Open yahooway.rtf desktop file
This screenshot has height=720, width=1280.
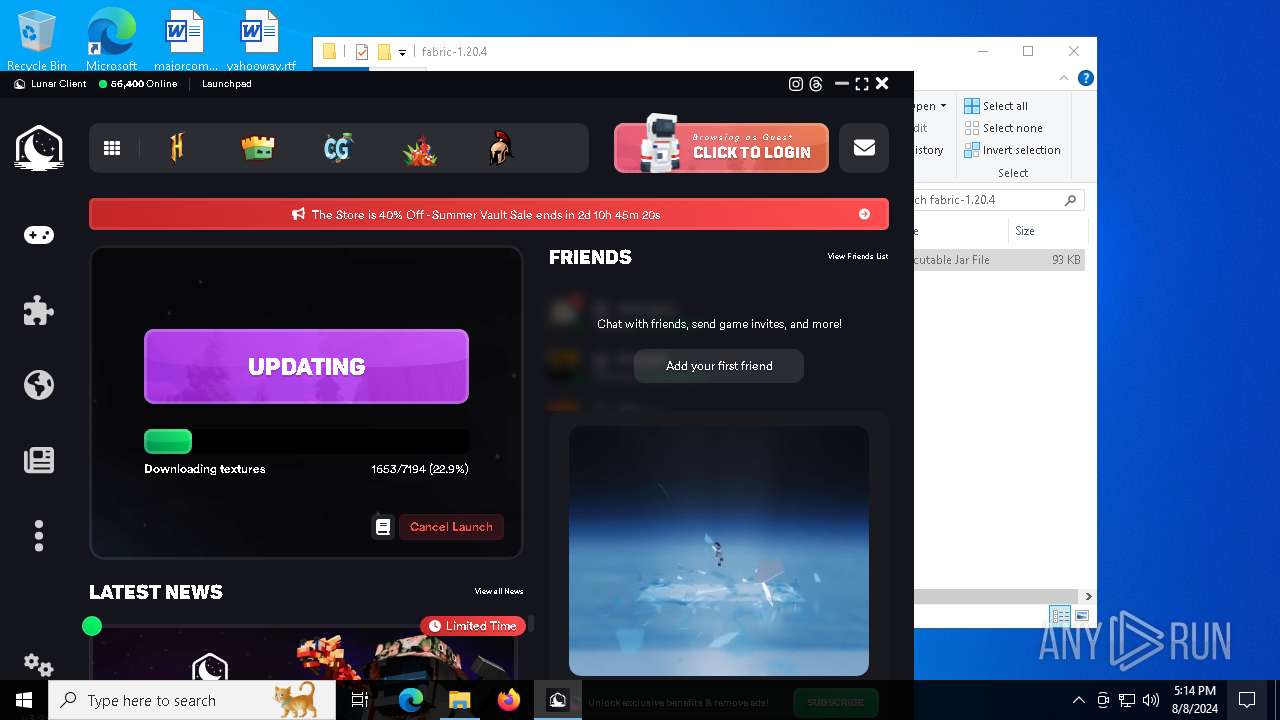tap(260, 41)
